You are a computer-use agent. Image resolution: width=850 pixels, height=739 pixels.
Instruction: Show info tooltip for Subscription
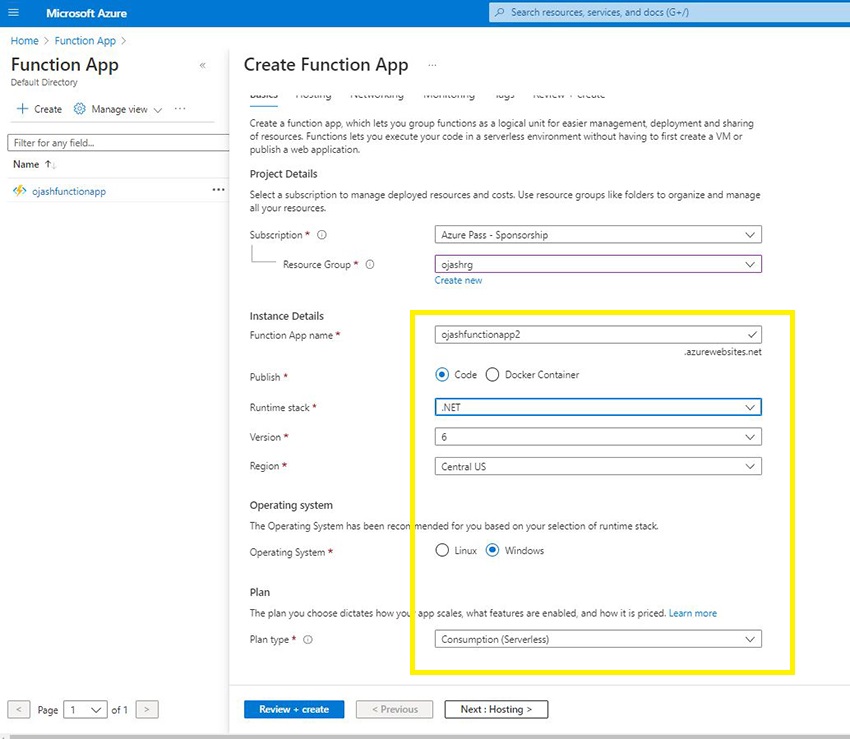pos(322,235)
